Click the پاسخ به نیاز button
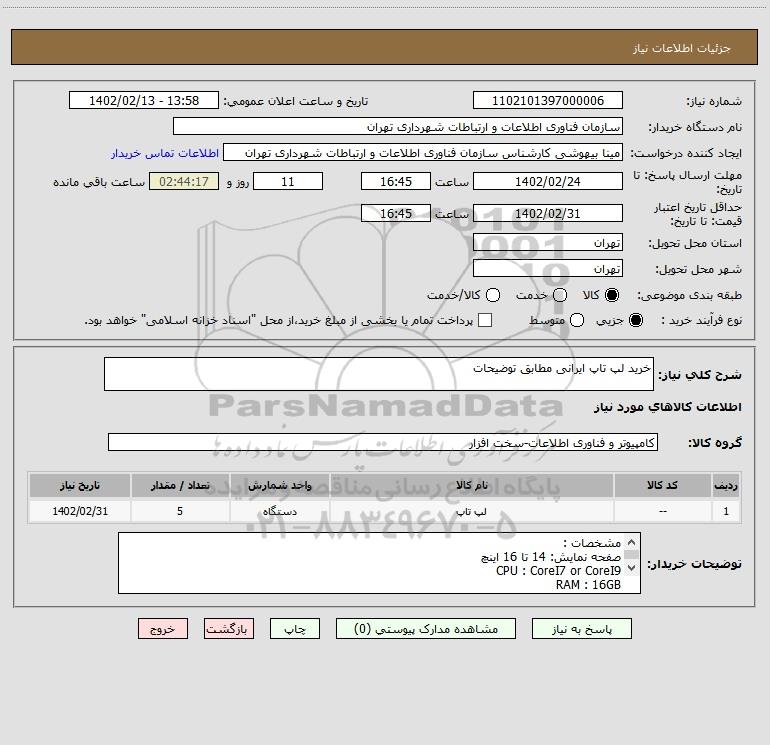This screenshot has height=745, width=770. tap(581, 629)
